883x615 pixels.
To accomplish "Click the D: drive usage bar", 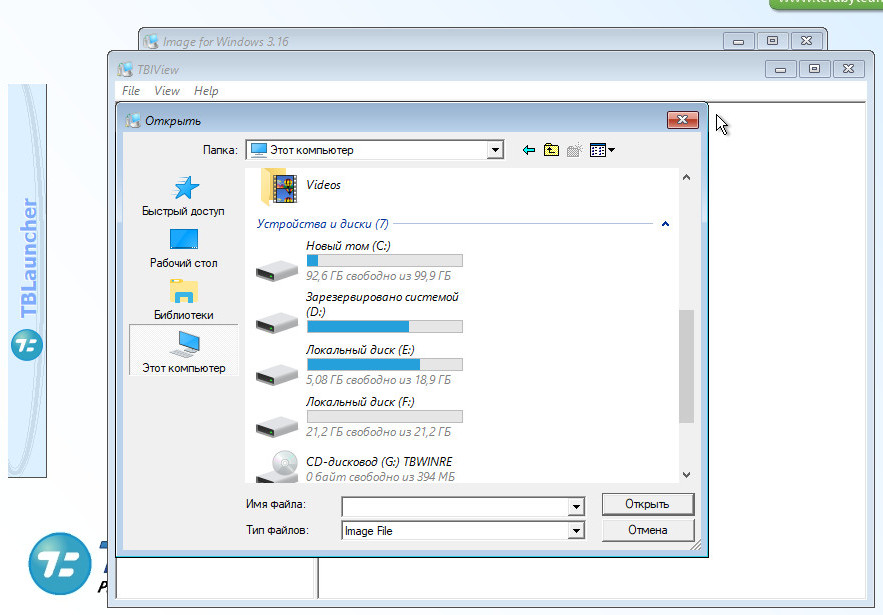I will 385,327.
